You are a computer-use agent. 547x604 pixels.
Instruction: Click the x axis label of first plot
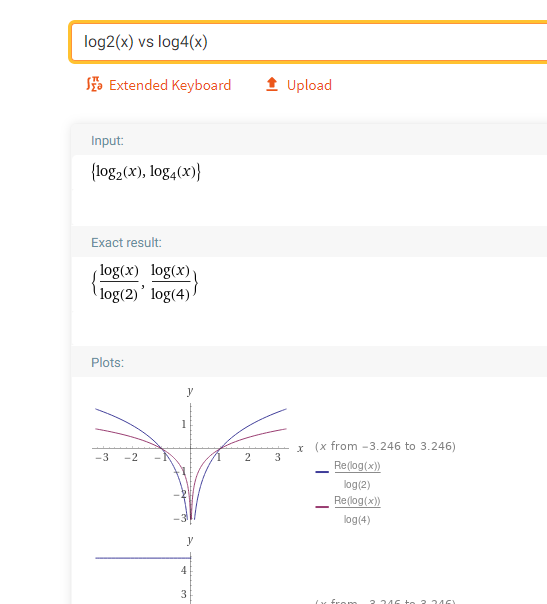(x=300, y=448)
